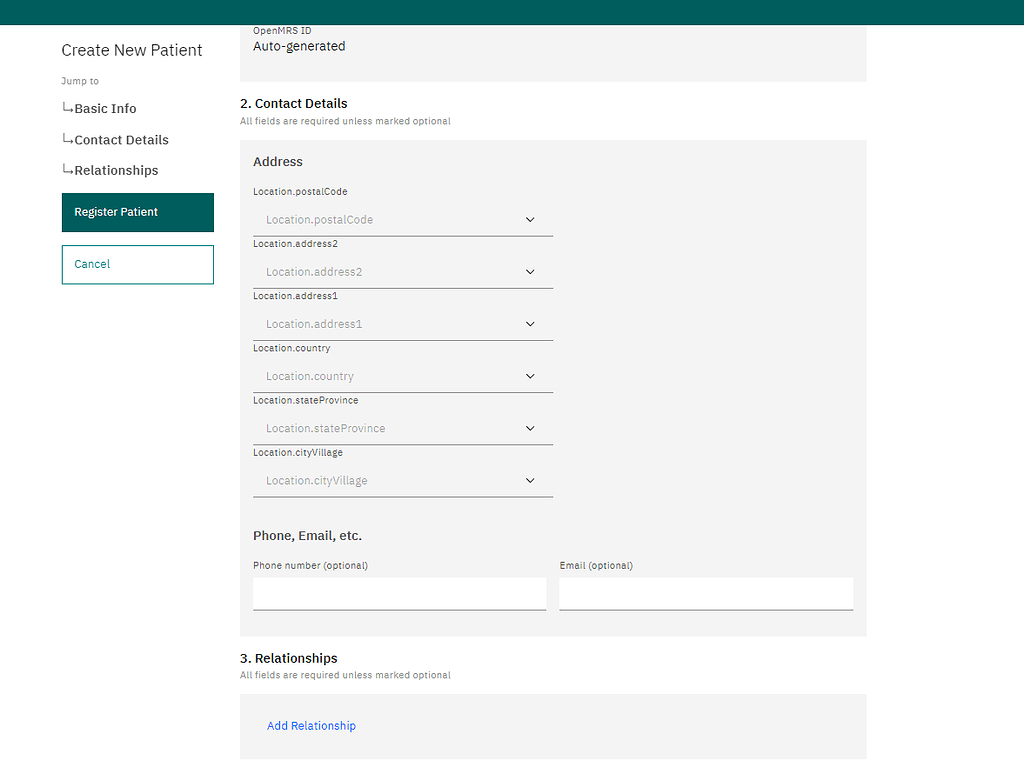Click the Cancel button

(x=137, y=264)
